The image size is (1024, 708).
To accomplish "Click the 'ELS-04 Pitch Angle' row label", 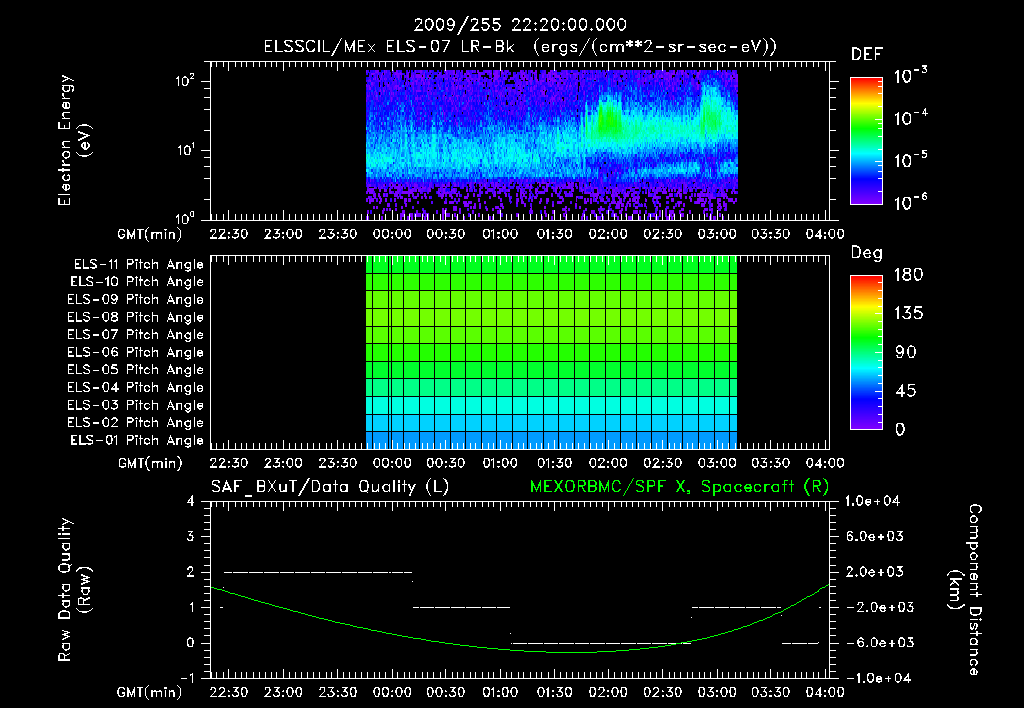I will pyautogui.click(x=135, y=388).
